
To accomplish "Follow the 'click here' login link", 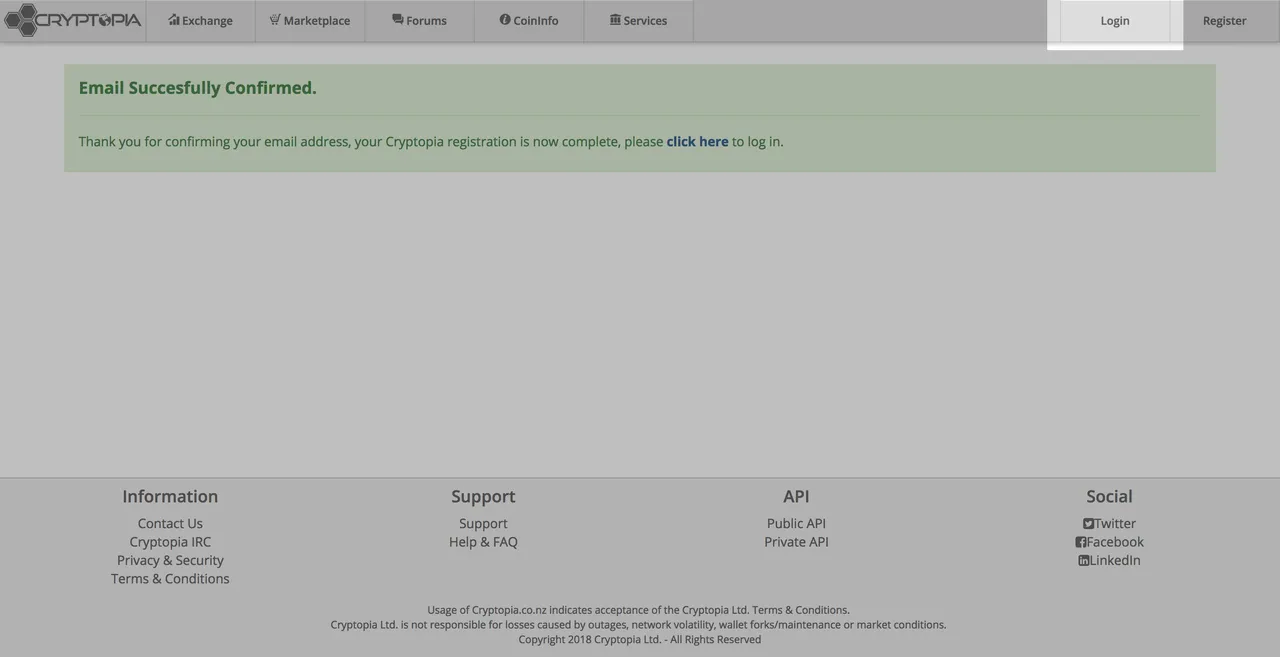I will point(697,142).
